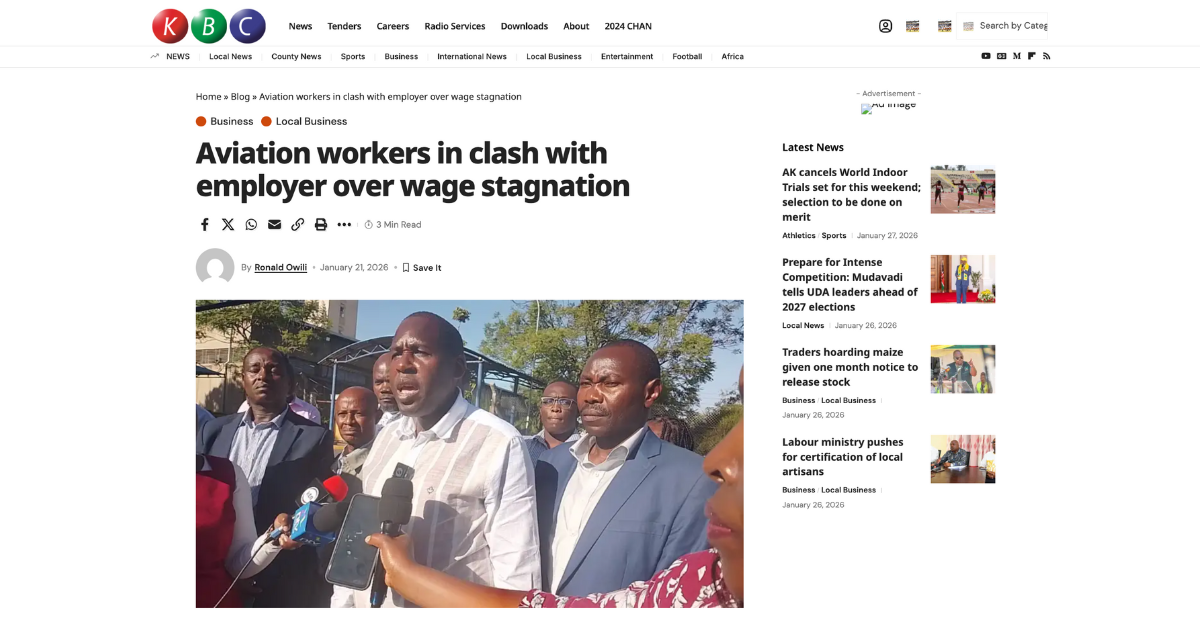The width and height of the screenshot is (1200, 628).
Task: Select Football in the category bar
Action: click(x=687, y=57)
